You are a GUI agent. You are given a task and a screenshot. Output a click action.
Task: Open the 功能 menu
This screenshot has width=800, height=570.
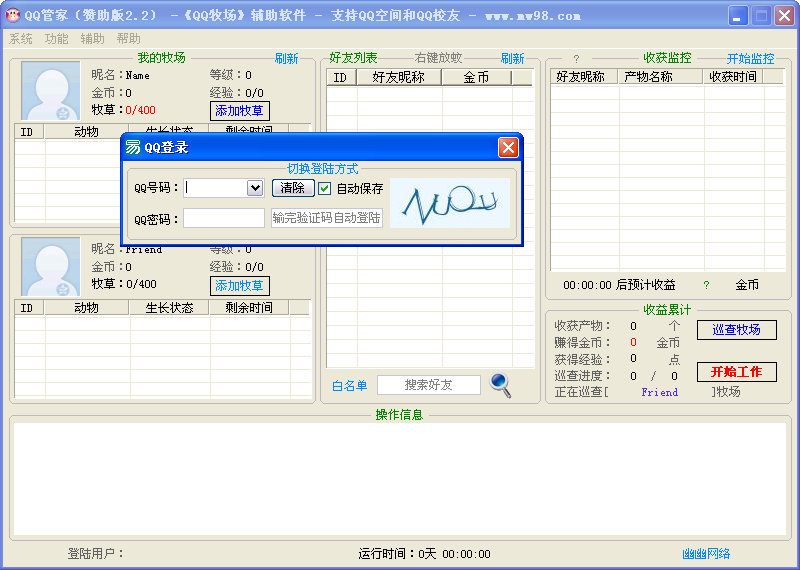point(57,39)
